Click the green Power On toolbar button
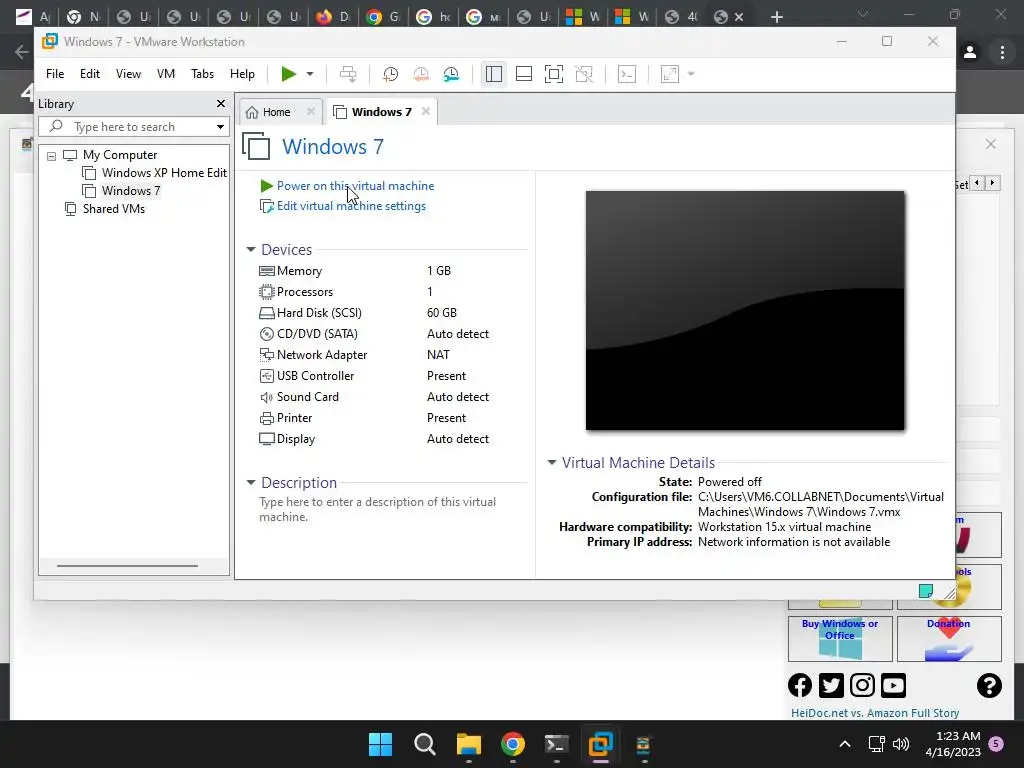 point(288,74)
